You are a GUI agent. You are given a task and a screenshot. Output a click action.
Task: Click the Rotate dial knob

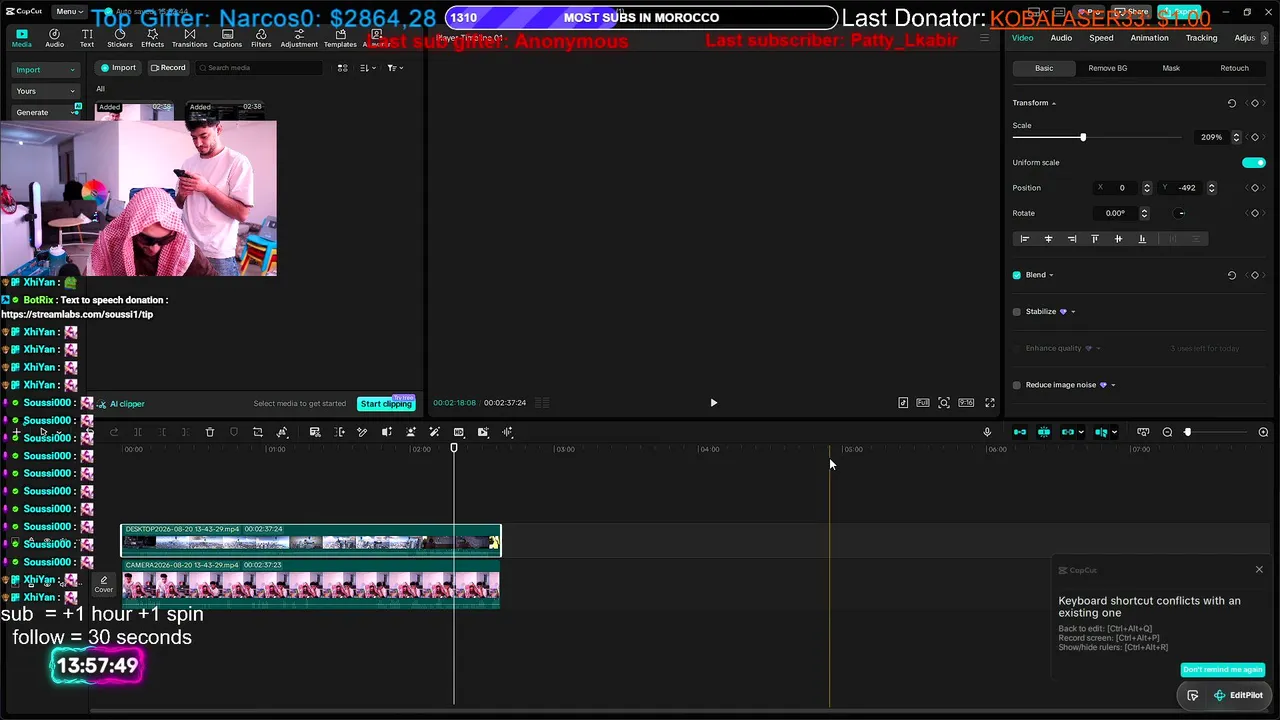[x=1181, y=213]
